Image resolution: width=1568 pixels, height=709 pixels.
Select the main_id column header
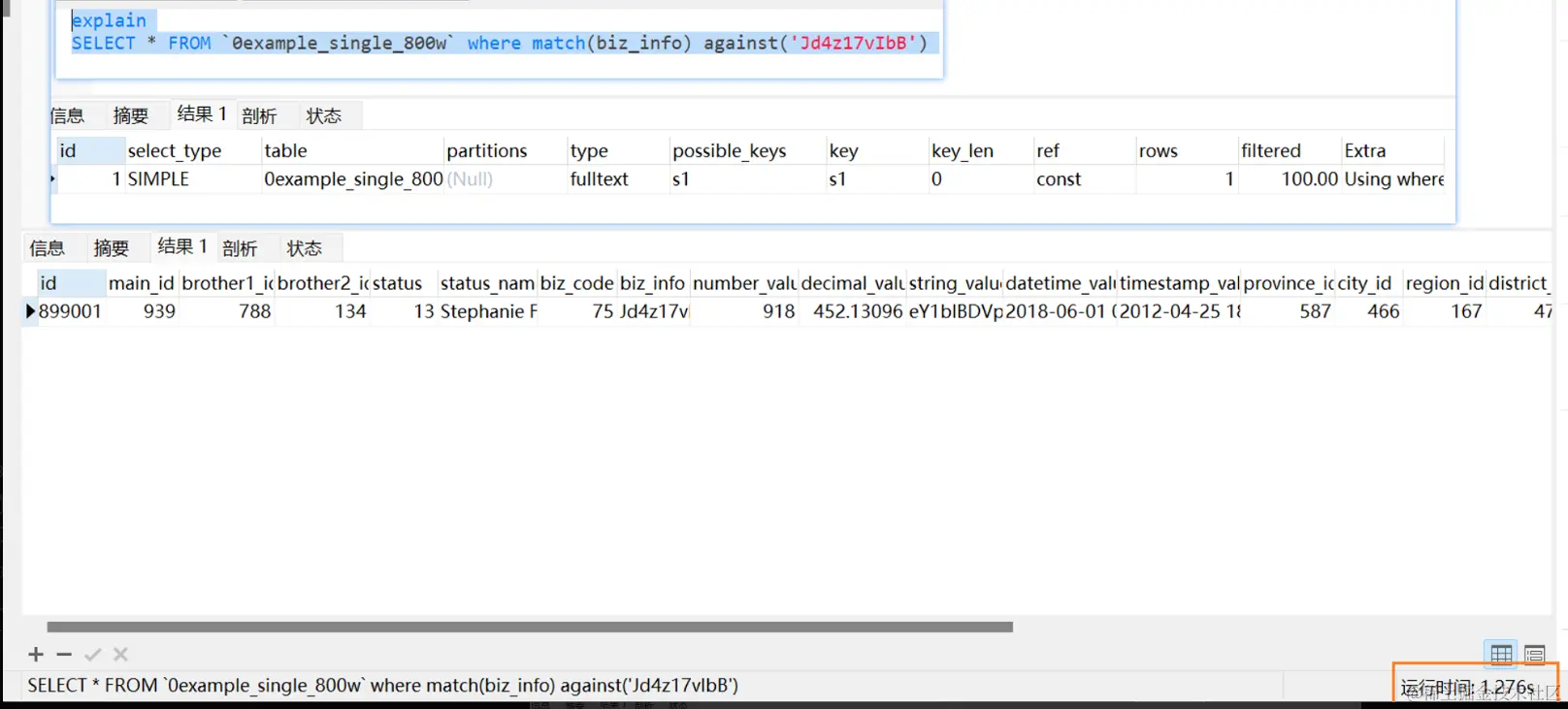click(142, 283)
